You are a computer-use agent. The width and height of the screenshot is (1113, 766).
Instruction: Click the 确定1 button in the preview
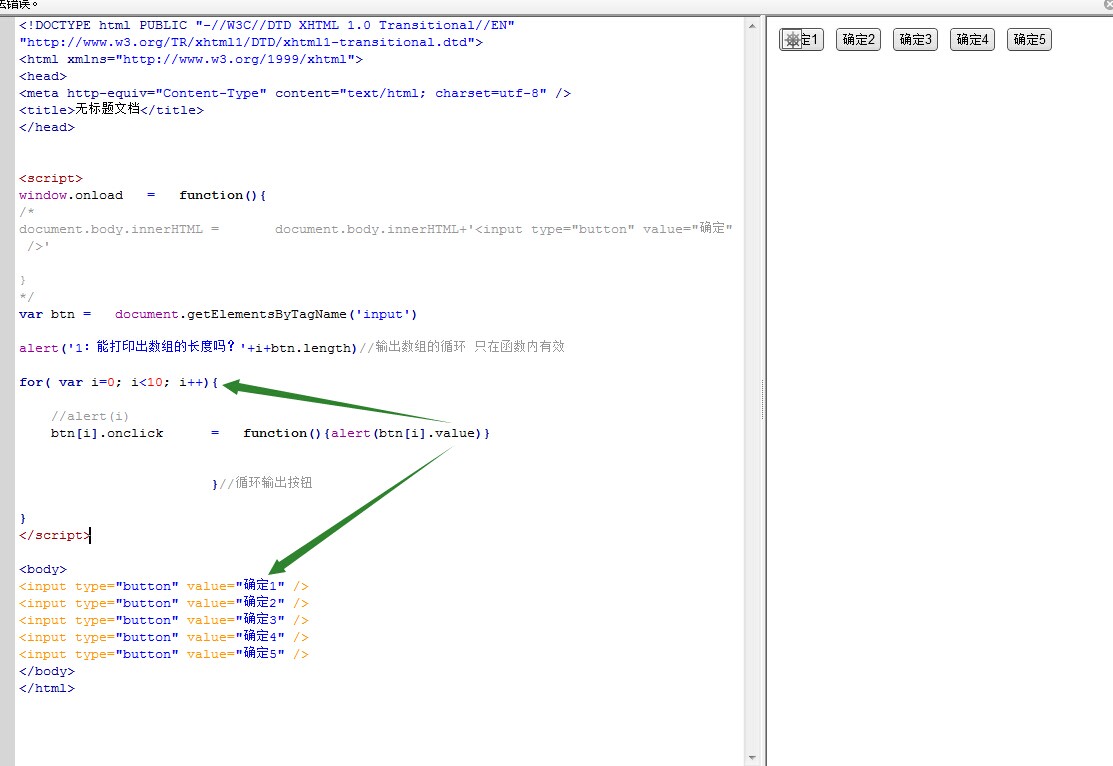pyautogui.click(x=801, y=40)
